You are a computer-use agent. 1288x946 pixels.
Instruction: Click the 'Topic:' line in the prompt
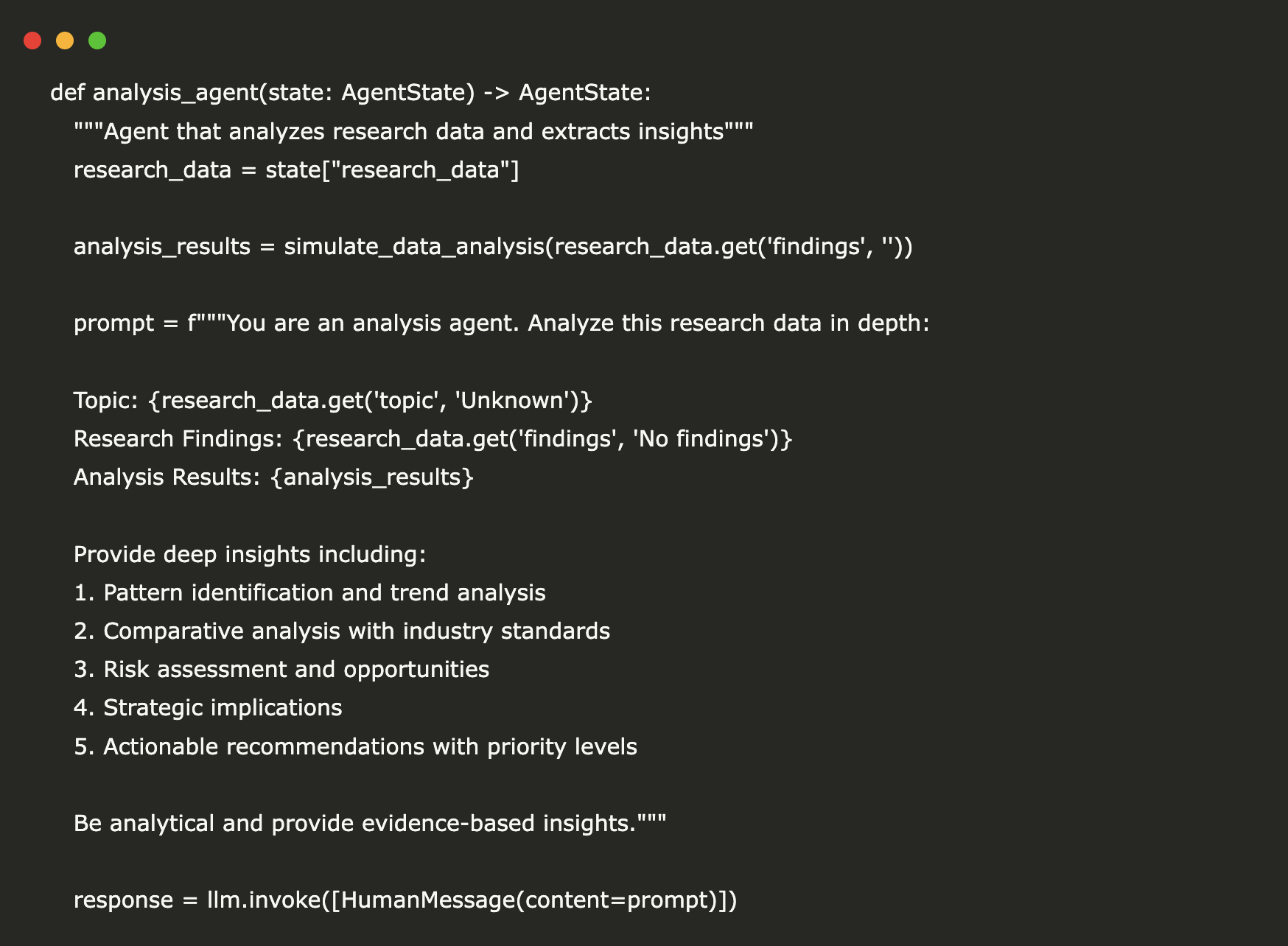pyautogui.click(x=333, y=401)
